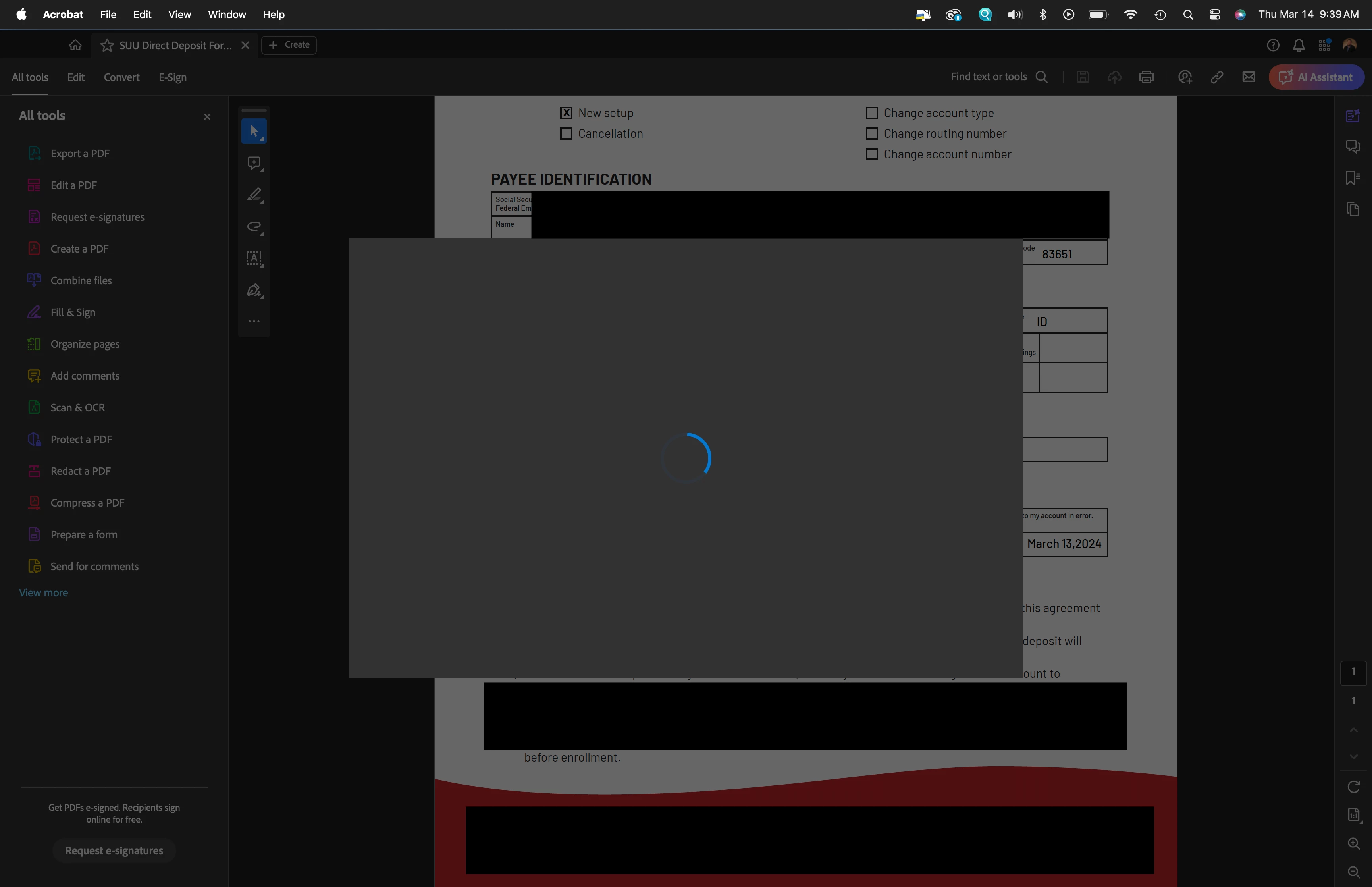This screenshot has height=887, width=1372.
Task: Select the freehand draw loop tool
Action: click(x=254, y=227)
